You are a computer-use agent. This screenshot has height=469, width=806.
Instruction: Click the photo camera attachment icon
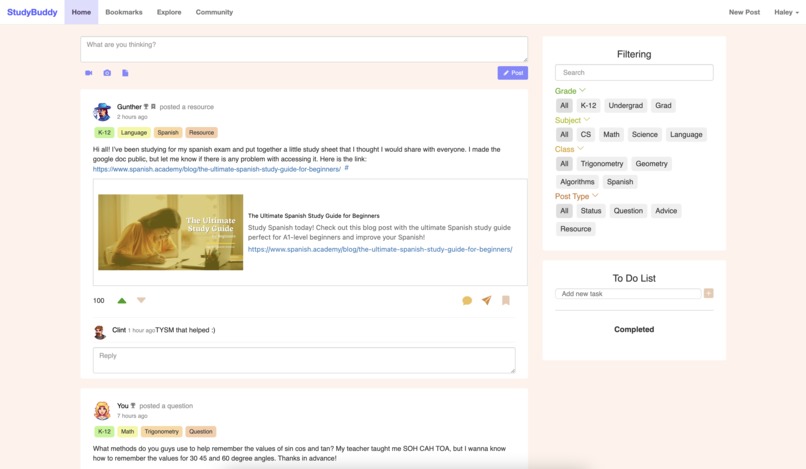pyautogui.click(x=107, y=73)
